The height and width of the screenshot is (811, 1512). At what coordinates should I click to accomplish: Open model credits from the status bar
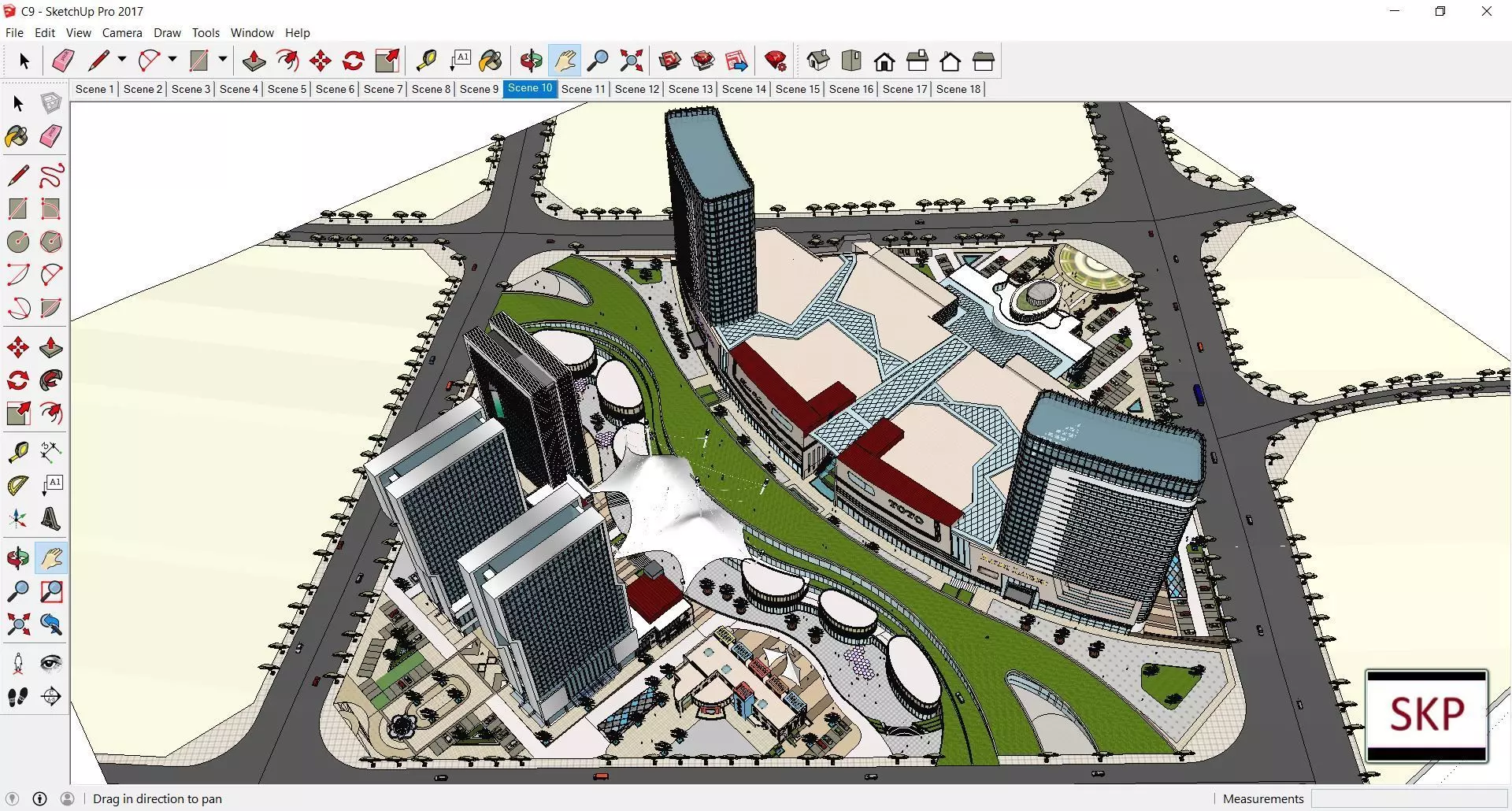point(39,798)
